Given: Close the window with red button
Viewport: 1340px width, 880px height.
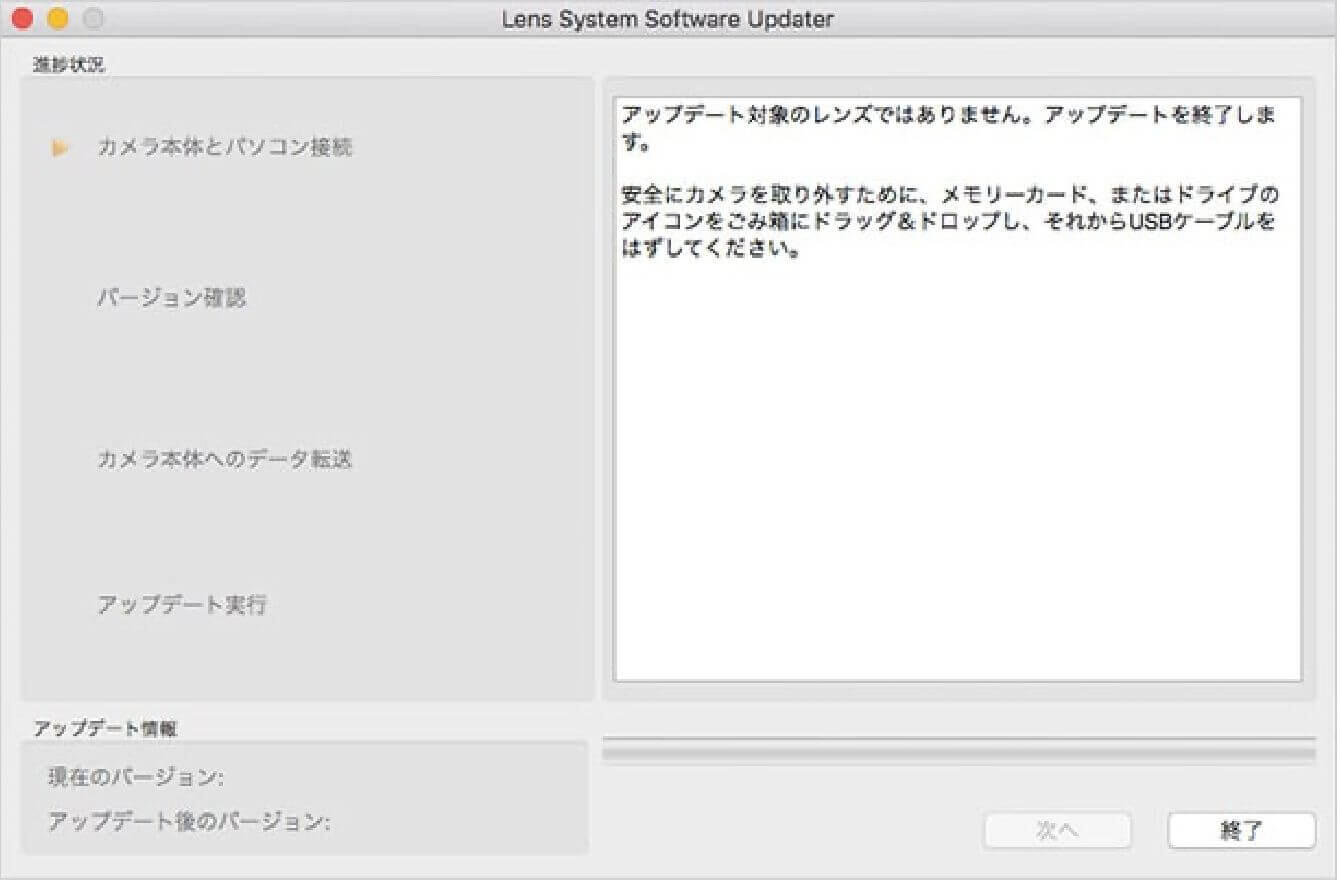Looking at the screenshot, I should click(x=22, y=19).
